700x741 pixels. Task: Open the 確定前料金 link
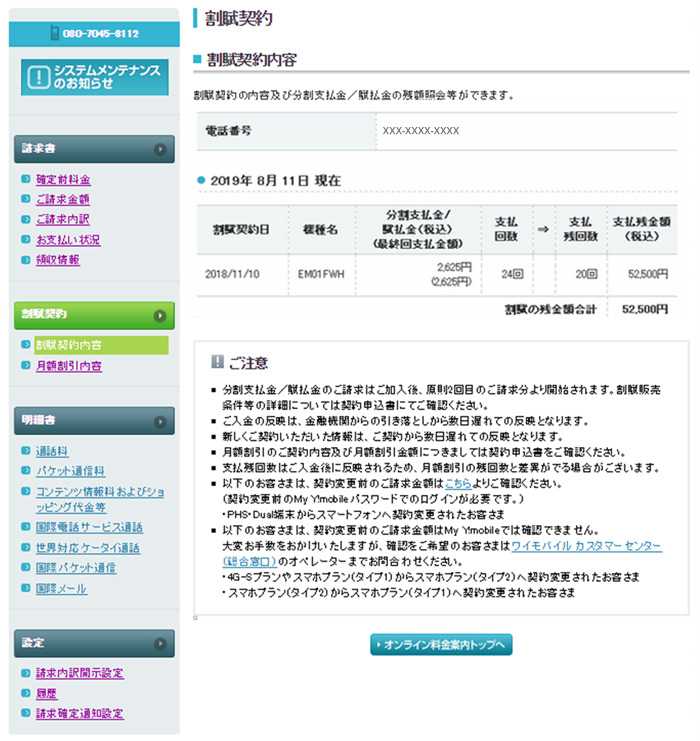coord(63,180)
